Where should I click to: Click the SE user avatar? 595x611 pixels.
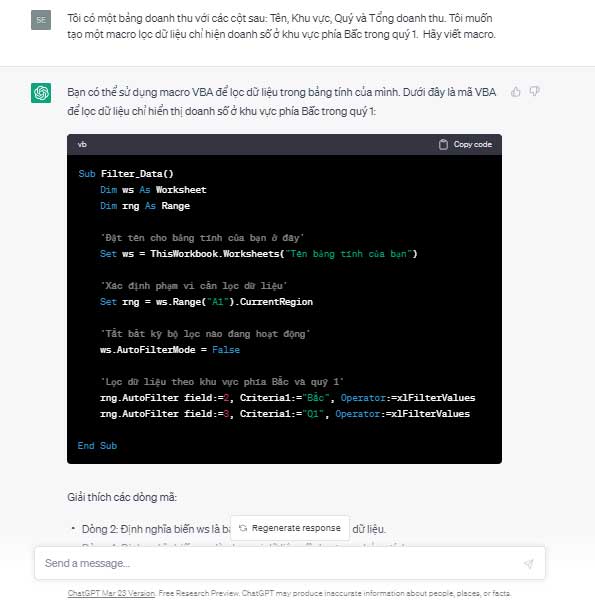click(x=41, y=20)
